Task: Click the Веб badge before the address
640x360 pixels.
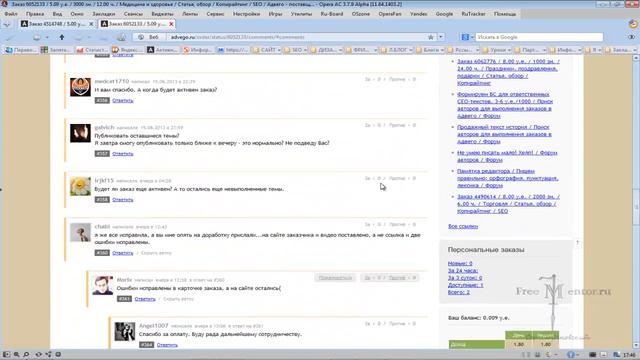Action: pos(149,37)
